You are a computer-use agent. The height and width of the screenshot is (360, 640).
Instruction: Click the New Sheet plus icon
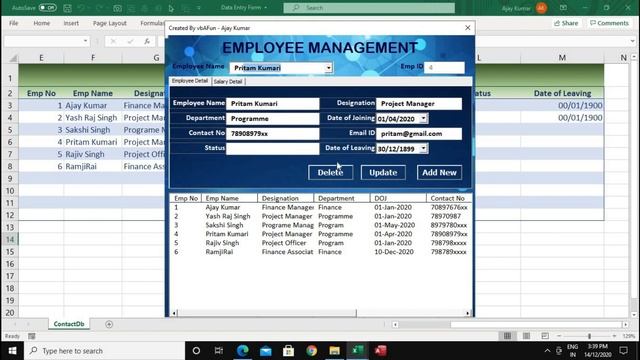[109, 324]
